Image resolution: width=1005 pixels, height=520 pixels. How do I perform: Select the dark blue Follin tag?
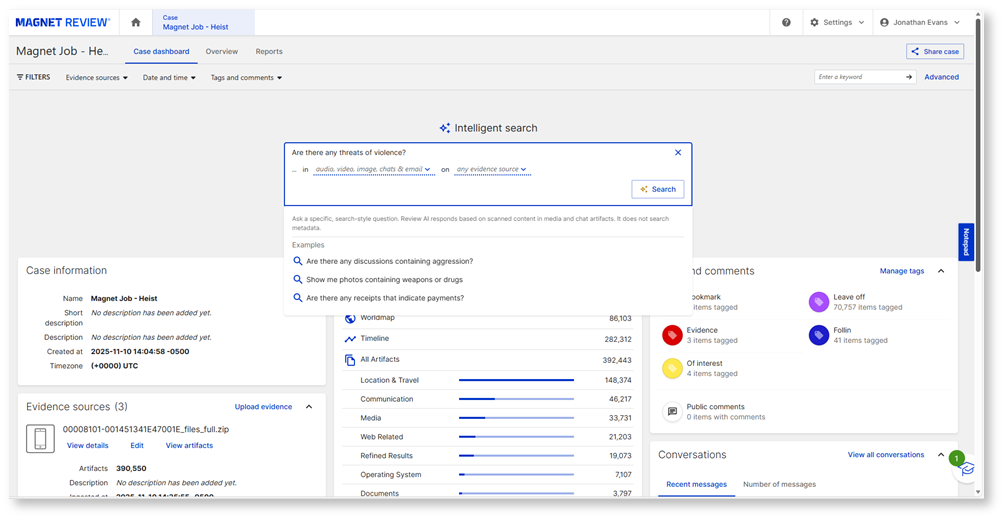[x=818, y=335]
